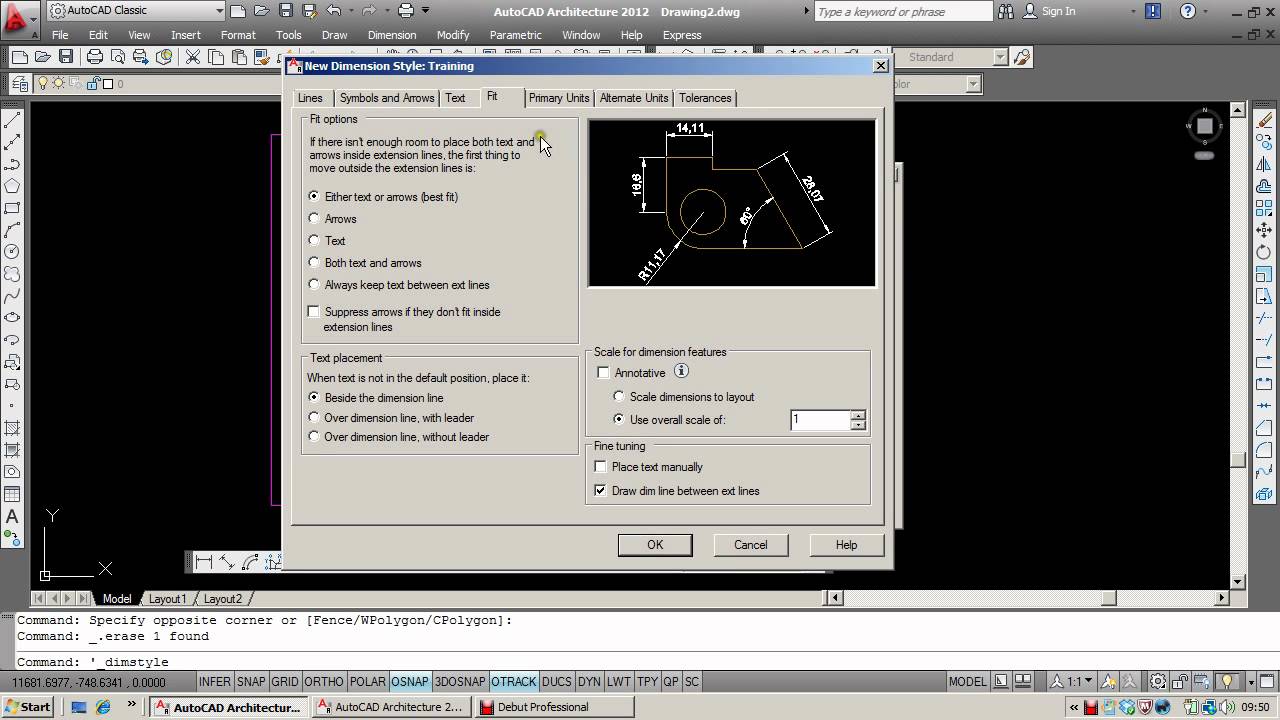The width and height of the screenshot is (1280, 720).
Task: Click the Annotative info icon
Action: (681, 371)
